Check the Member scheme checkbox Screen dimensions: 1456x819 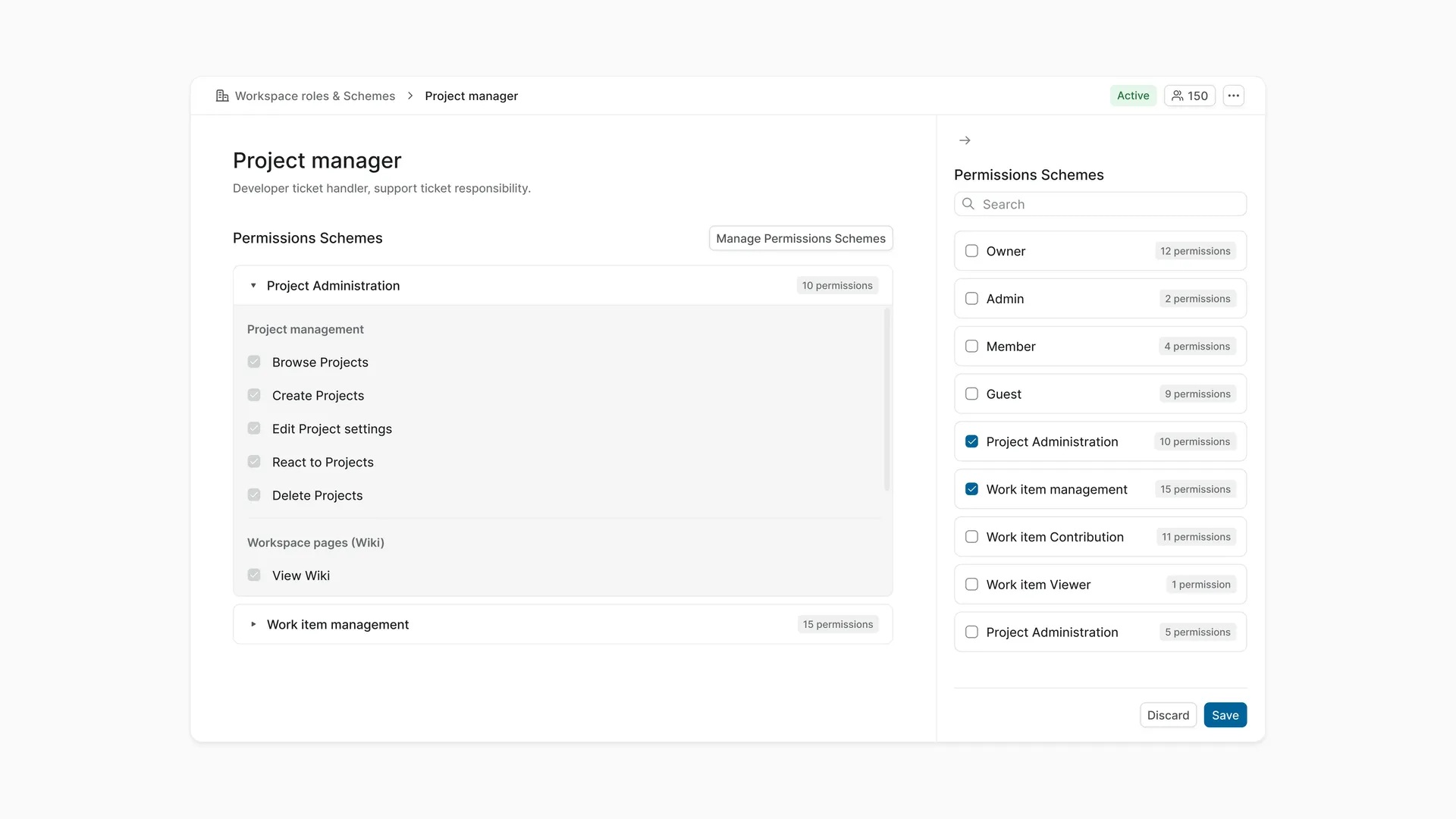pyautogui.click(x=971, y=347)
